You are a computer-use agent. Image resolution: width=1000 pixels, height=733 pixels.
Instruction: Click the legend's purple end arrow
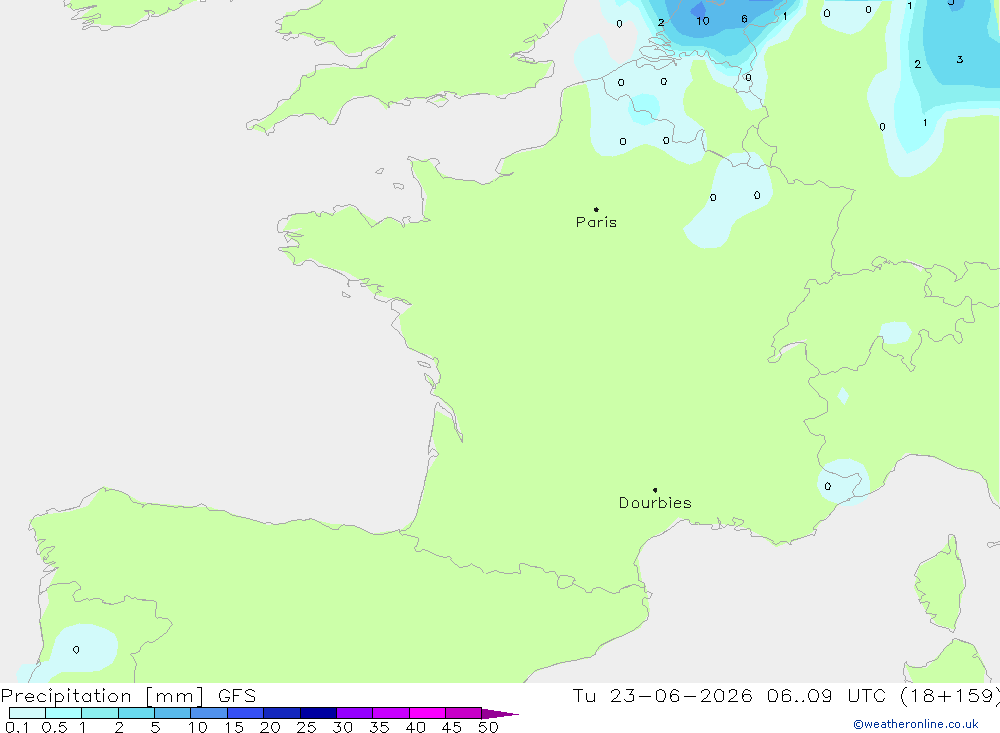(x=499, y=713)
